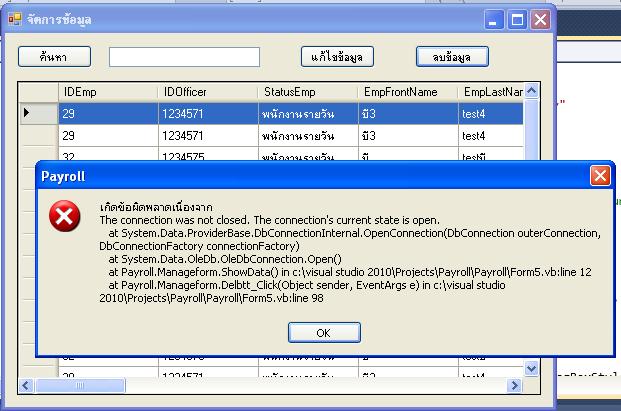Click the Payroll dialog title bar text
The width and height of the screenshot is (621, 411).
[x=63, y=176]
